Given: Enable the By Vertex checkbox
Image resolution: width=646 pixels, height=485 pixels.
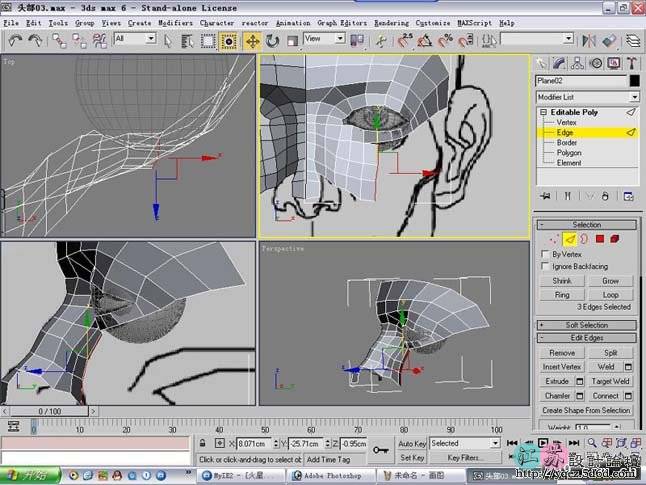Looking at the screenshot, I should 545,254.
